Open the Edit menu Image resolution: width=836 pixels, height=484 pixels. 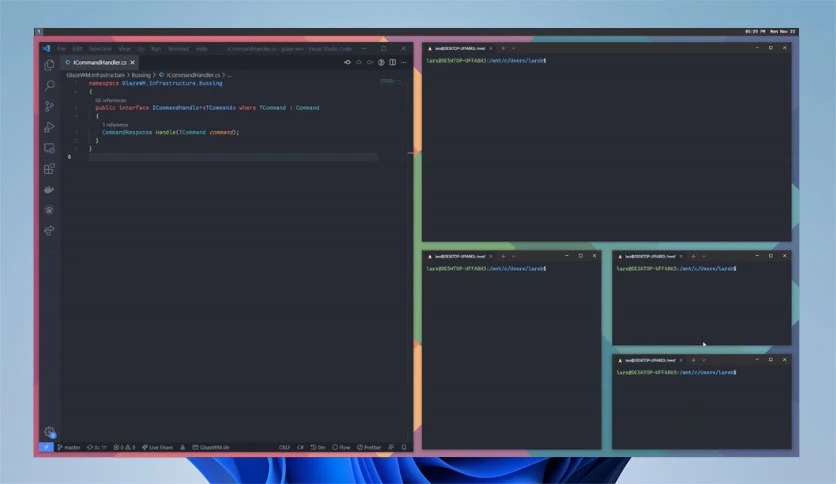[x=77, y=49]
